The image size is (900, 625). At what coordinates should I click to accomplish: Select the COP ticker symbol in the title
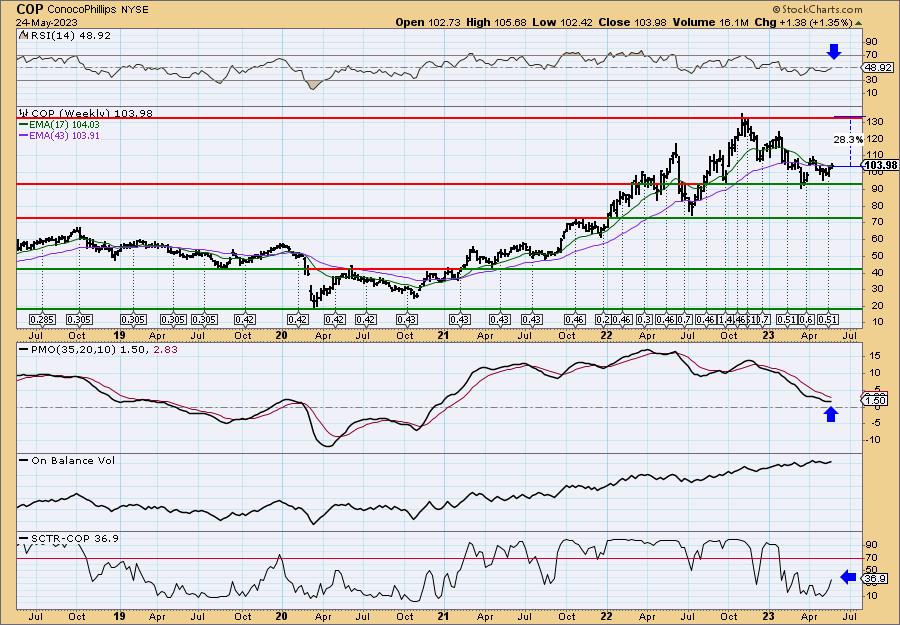[x=30, y=9]
